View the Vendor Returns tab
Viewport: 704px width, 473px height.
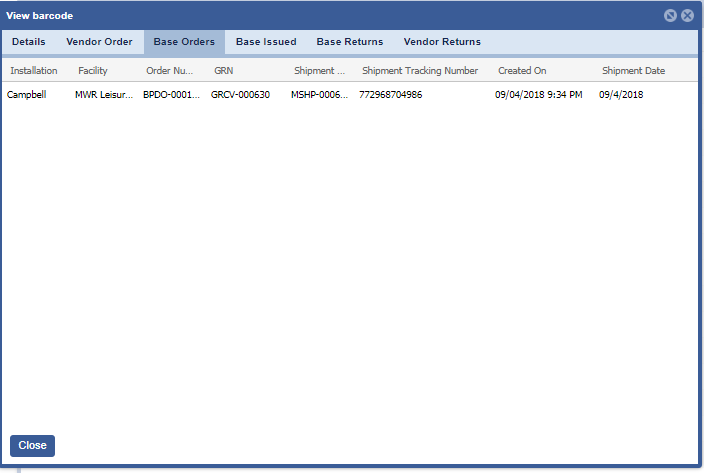(442, 42)
